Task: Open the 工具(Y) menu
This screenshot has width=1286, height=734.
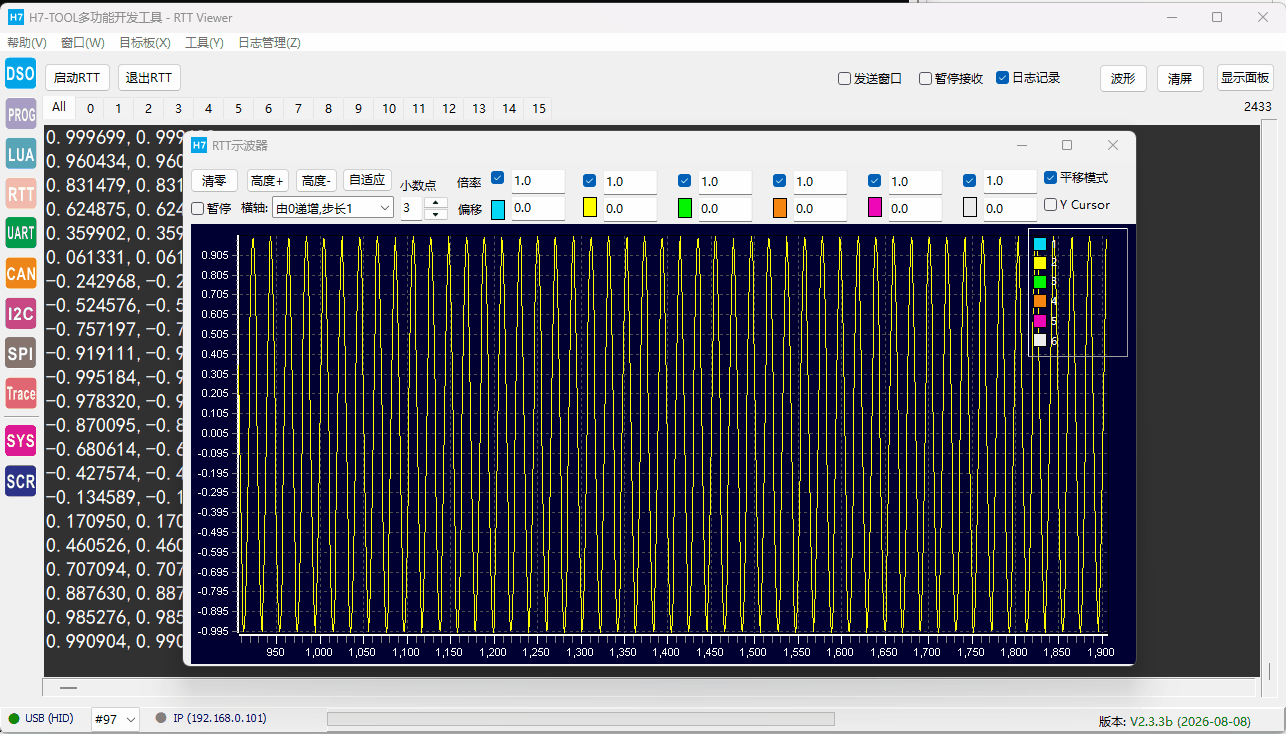Action: coord(204,43)
